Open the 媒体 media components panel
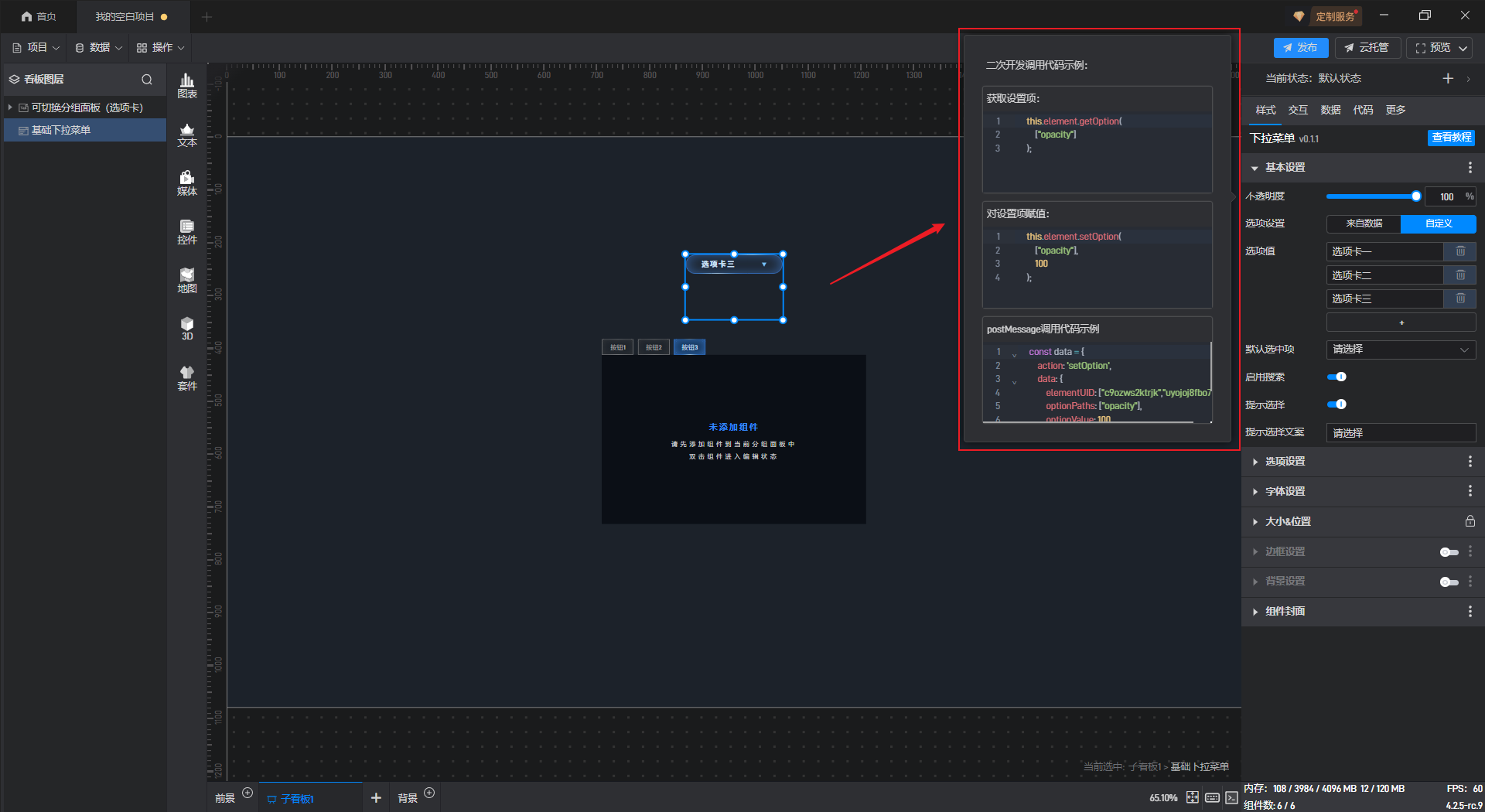Image resolution: width=1485 pixels, height=812 pixels. coord(187,183)
